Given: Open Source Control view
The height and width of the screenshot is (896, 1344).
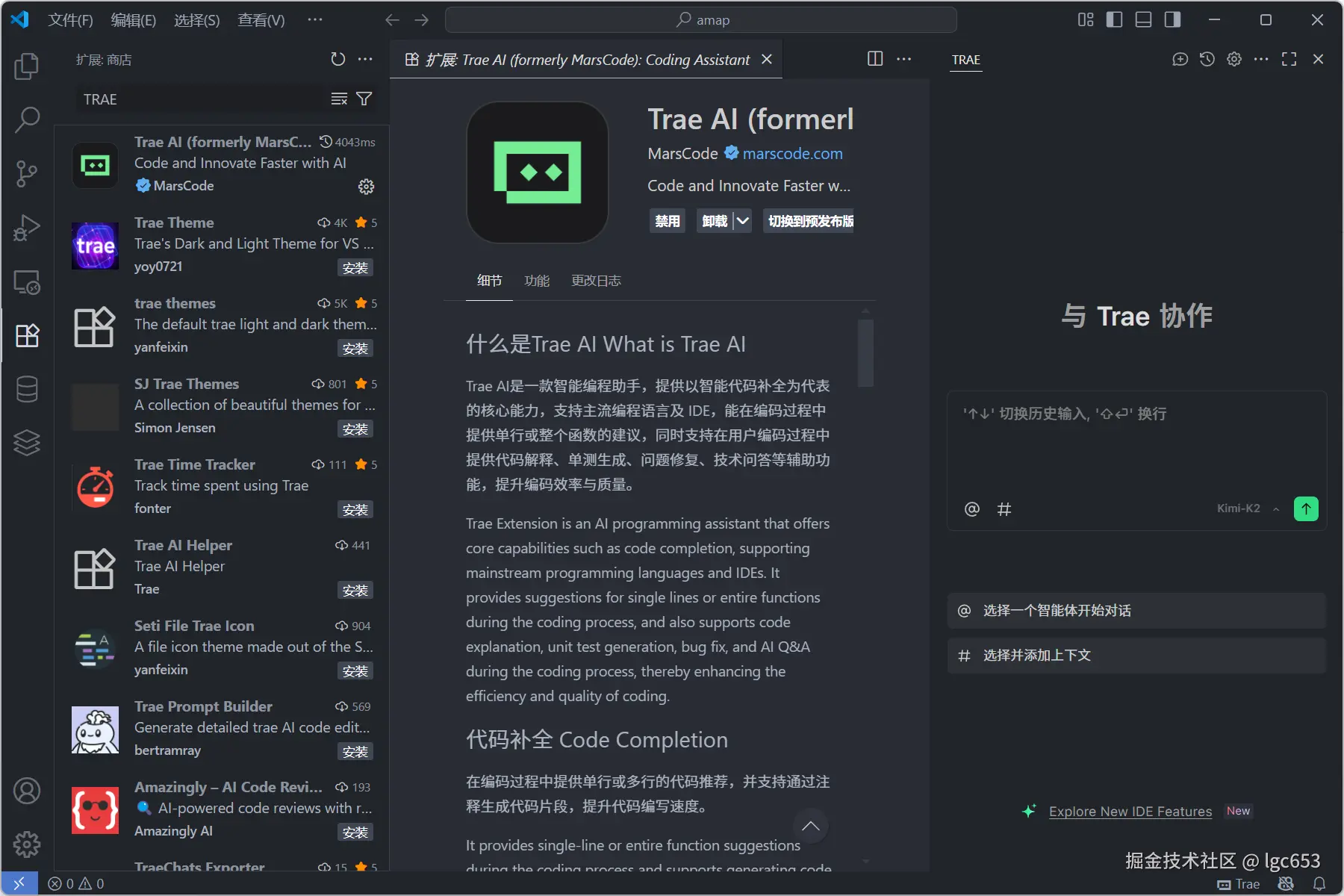Looking at the screenshot, I should pyautogui.click(x=27, y=173).
